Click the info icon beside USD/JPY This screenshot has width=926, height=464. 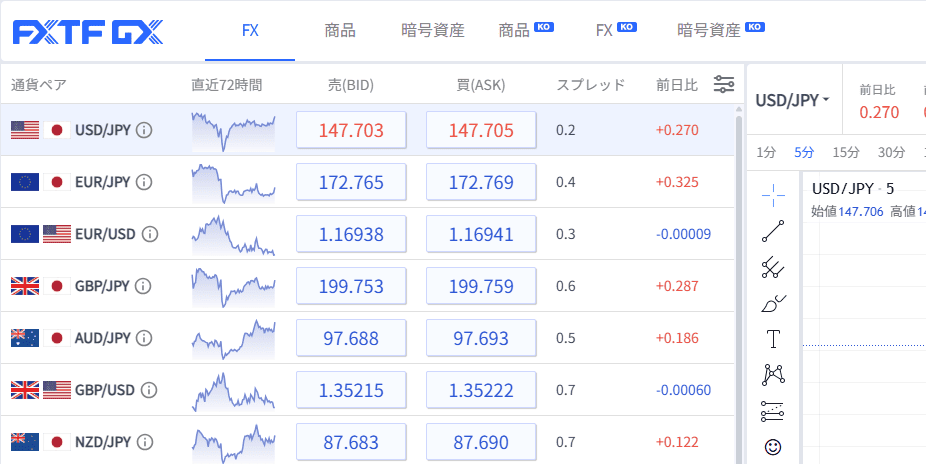point(144,130)
